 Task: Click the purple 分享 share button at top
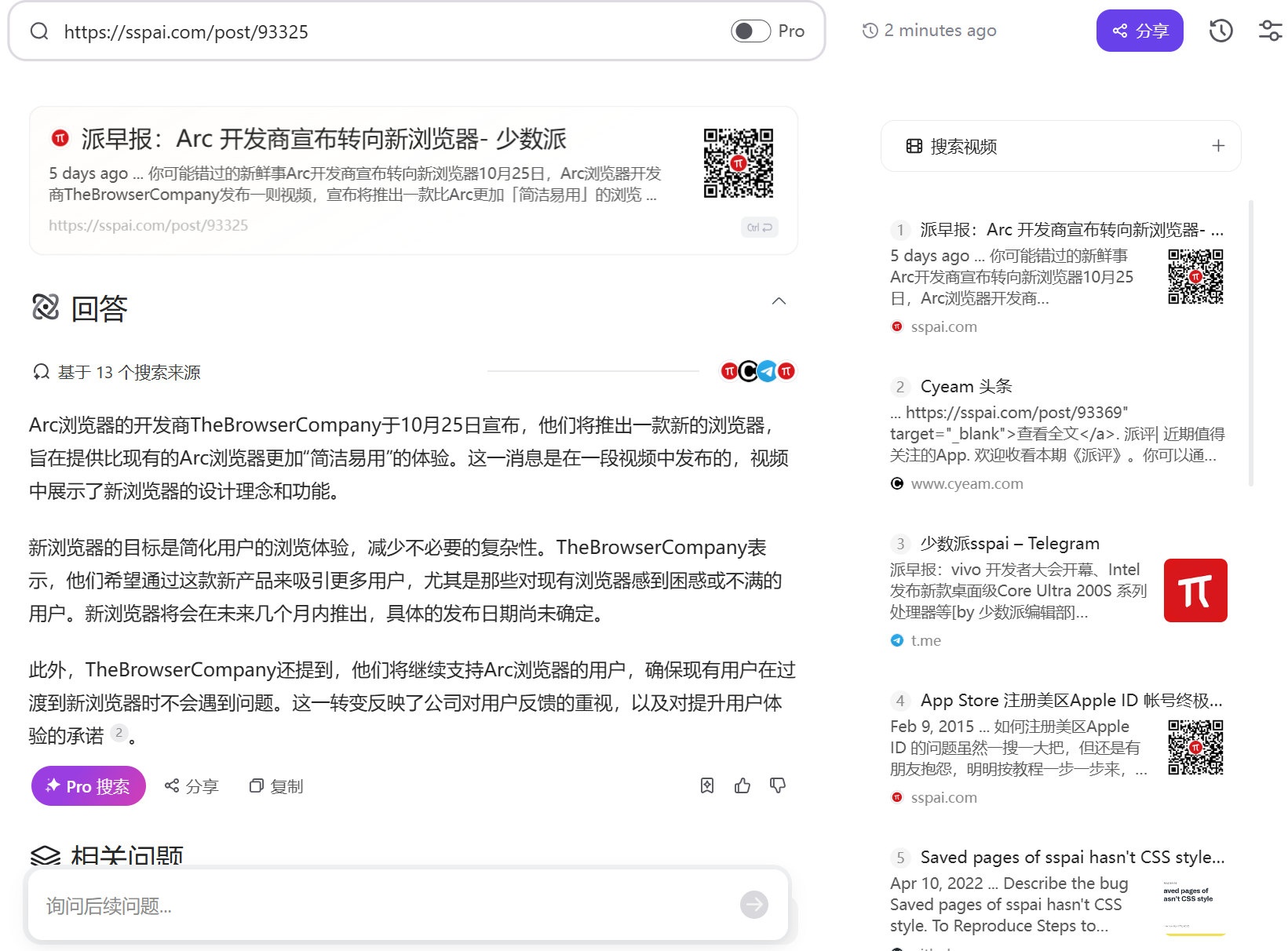(x=1140, y=31)
